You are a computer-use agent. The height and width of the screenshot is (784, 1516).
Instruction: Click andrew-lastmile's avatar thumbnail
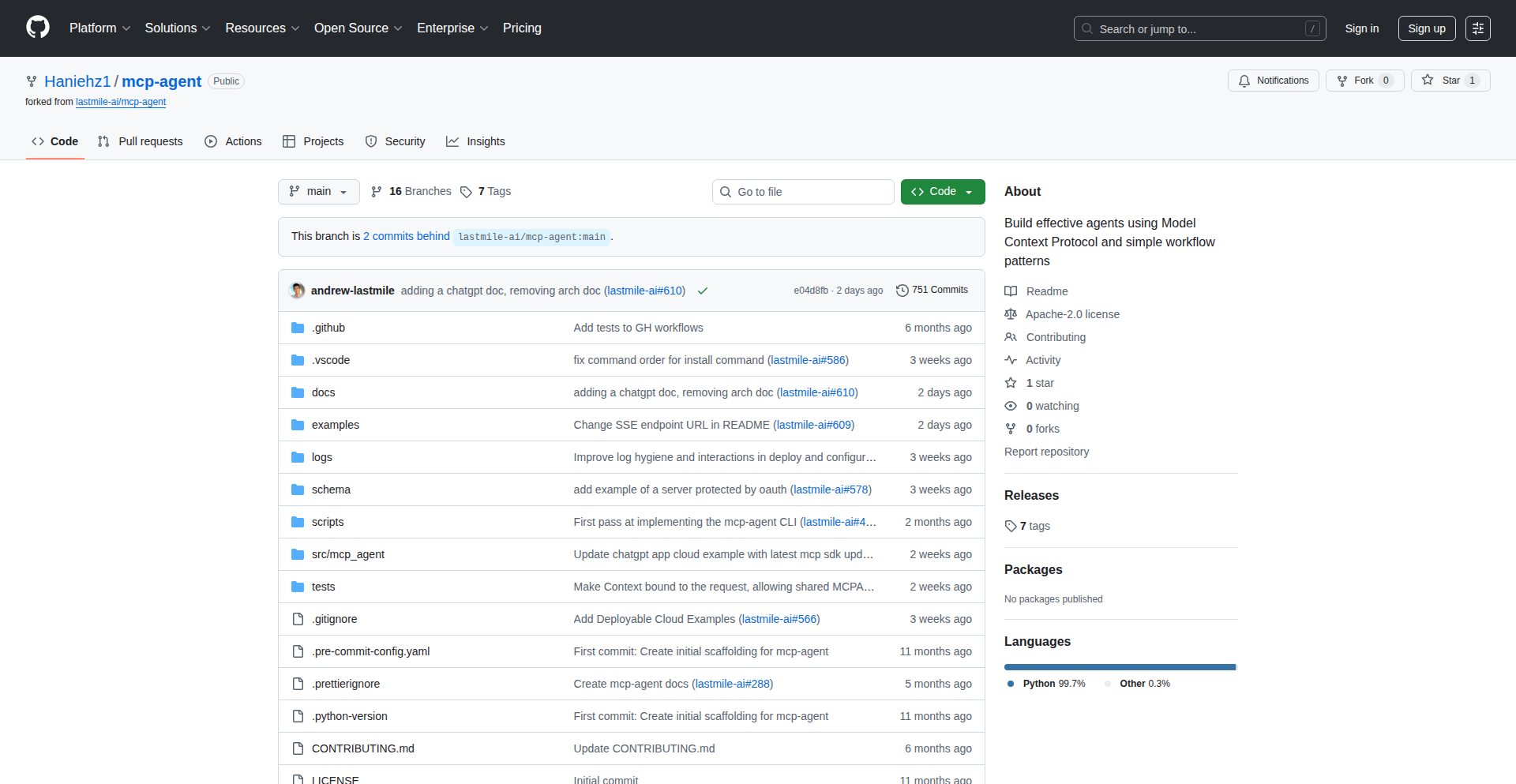click(298, 291)
